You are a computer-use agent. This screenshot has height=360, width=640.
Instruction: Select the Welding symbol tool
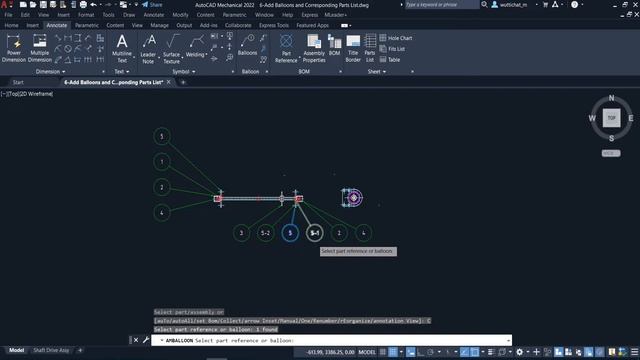coord(195,46)
